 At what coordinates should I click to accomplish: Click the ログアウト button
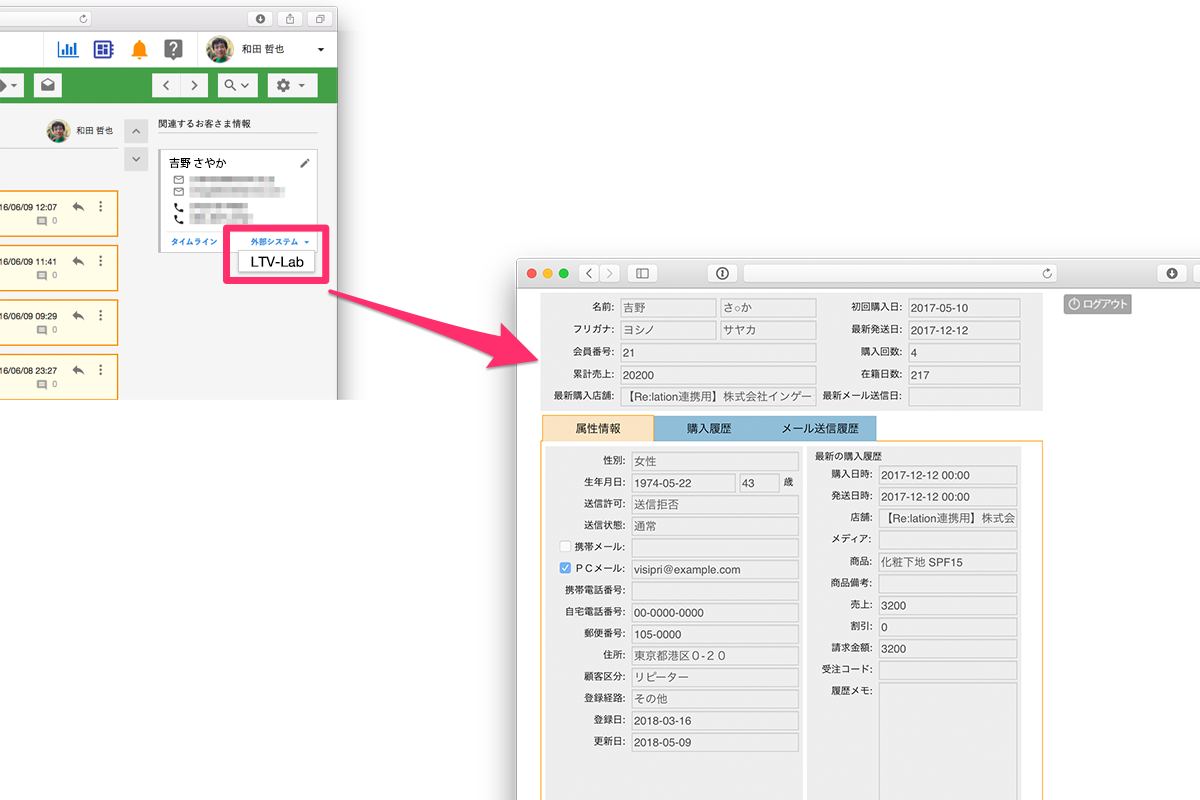pyautogui.click(x=1098, y=304)
